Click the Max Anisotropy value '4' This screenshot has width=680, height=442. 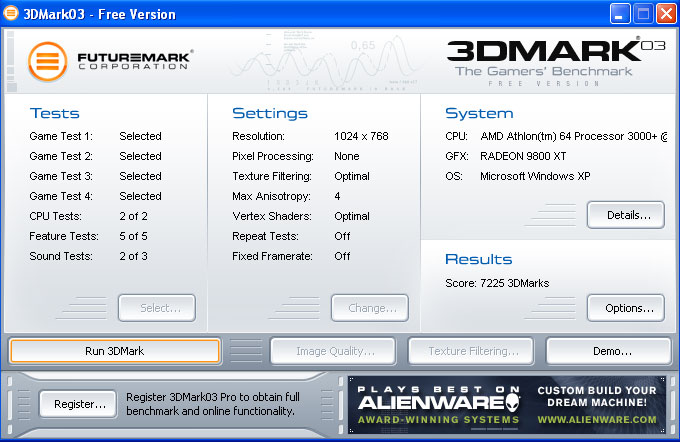(x=337, y=196)
